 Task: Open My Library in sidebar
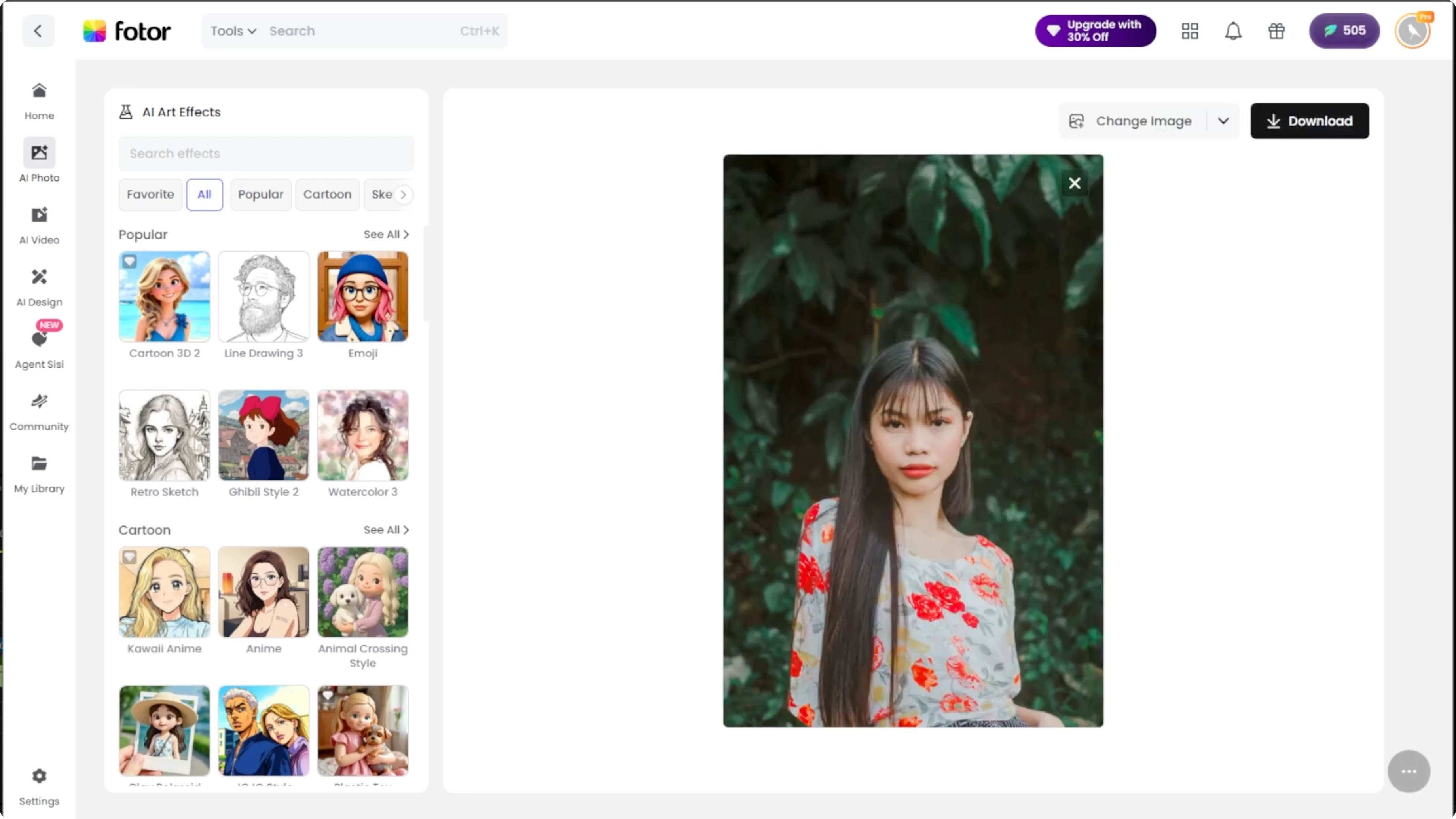click(39, 474)
